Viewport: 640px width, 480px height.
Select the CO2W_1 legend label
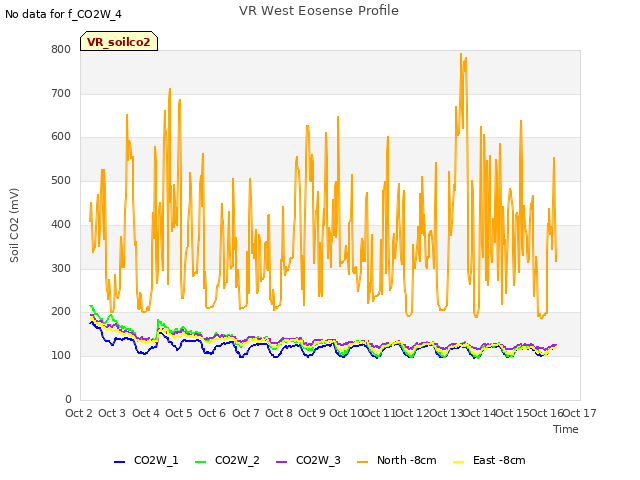(x=156, y=460)
